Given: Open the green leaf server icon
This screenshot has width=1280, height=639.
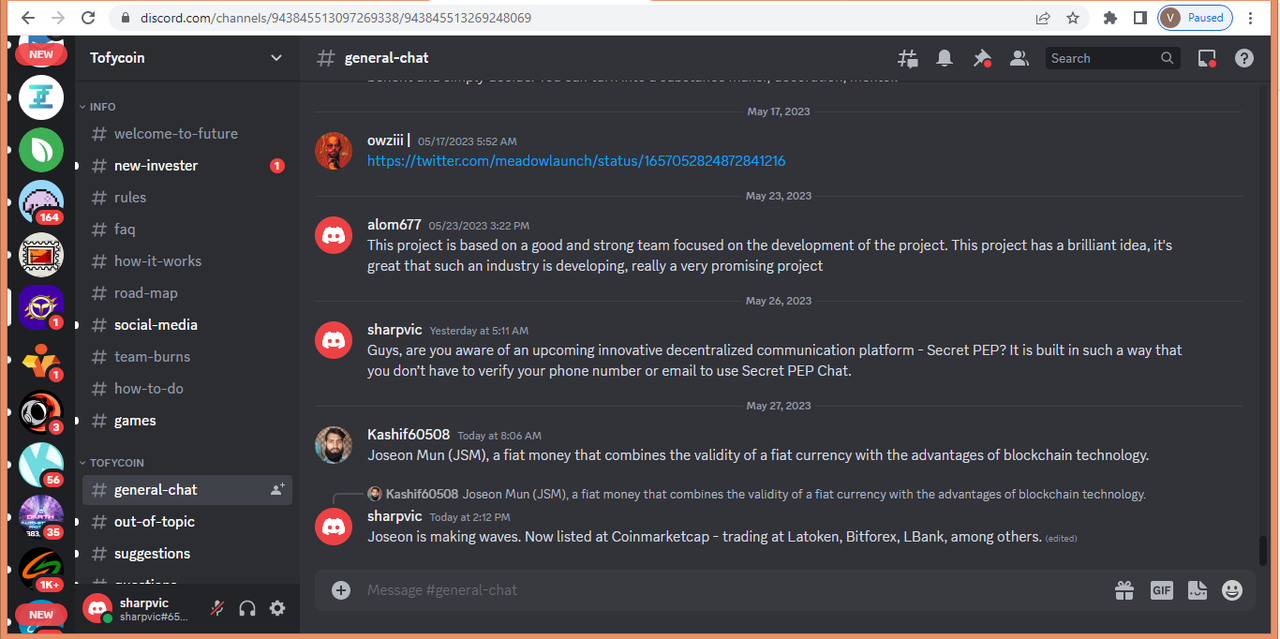Looking at the screenshot, I should (41, 150).
